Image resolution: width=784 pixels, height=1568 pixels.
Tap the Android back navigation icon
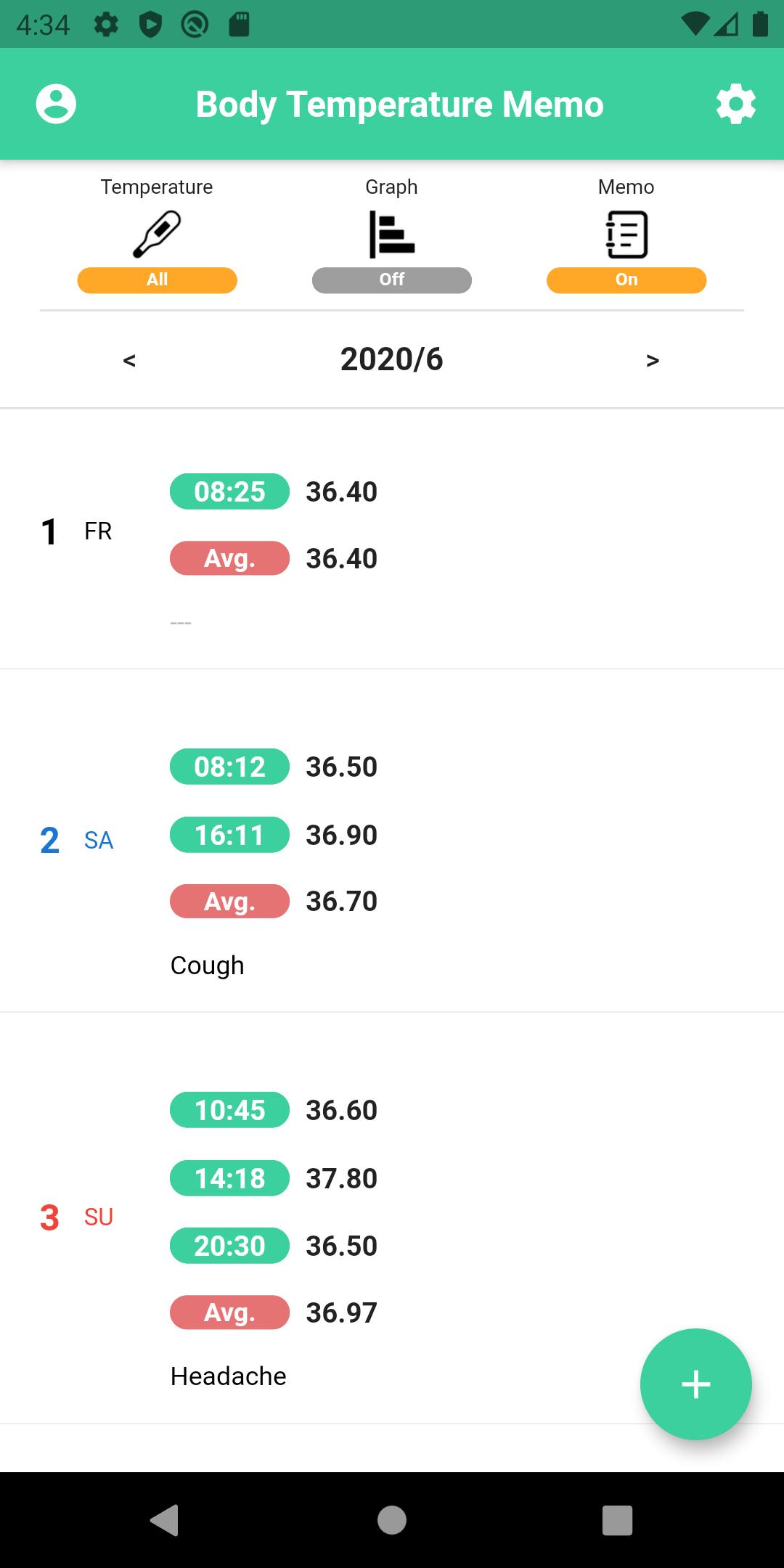pyautogui.click(x=165, y=1520)
